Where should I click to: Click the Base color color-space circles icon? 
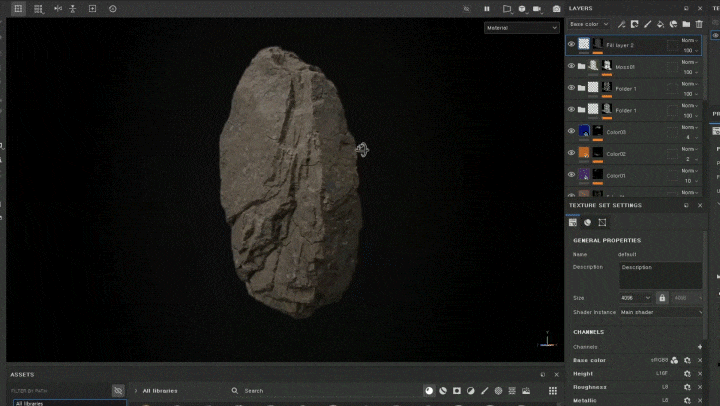674,361
